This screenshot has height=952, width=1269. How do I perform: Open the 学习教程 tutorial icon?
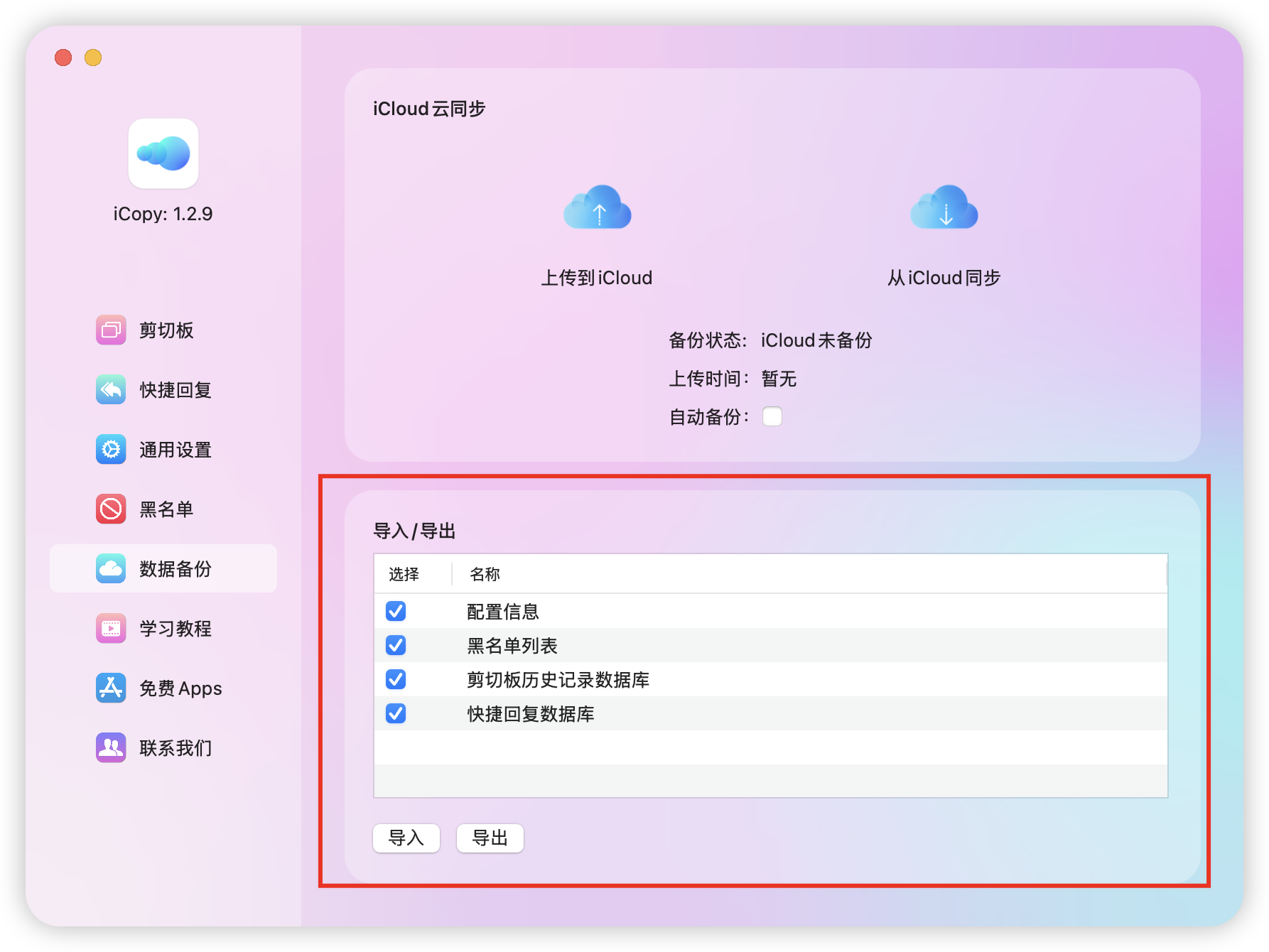(111, 629)
